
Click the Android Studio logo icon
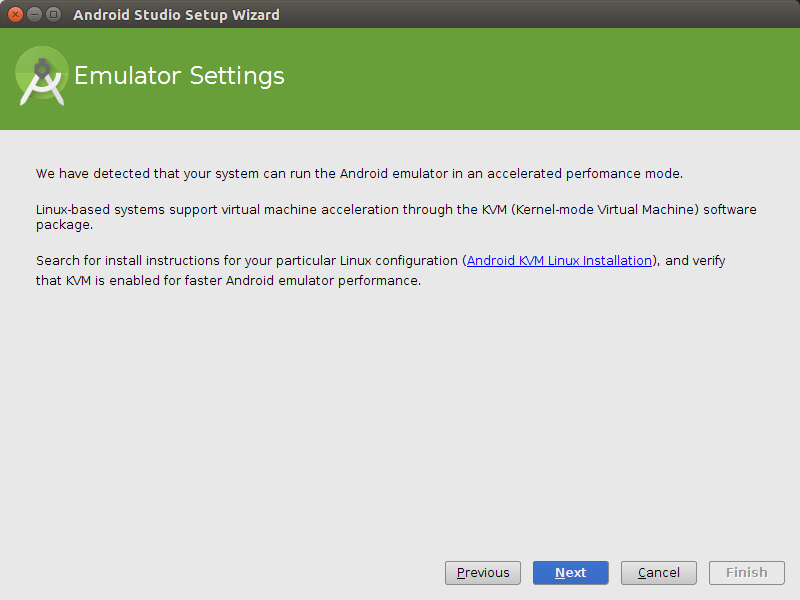[x=42, y=76]
